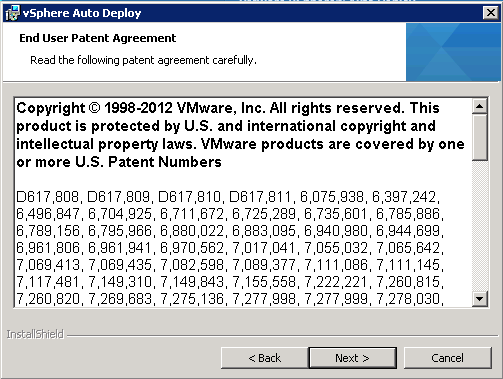
Task: Click patent number D617,808 in the list
Action: pos(48,197)
